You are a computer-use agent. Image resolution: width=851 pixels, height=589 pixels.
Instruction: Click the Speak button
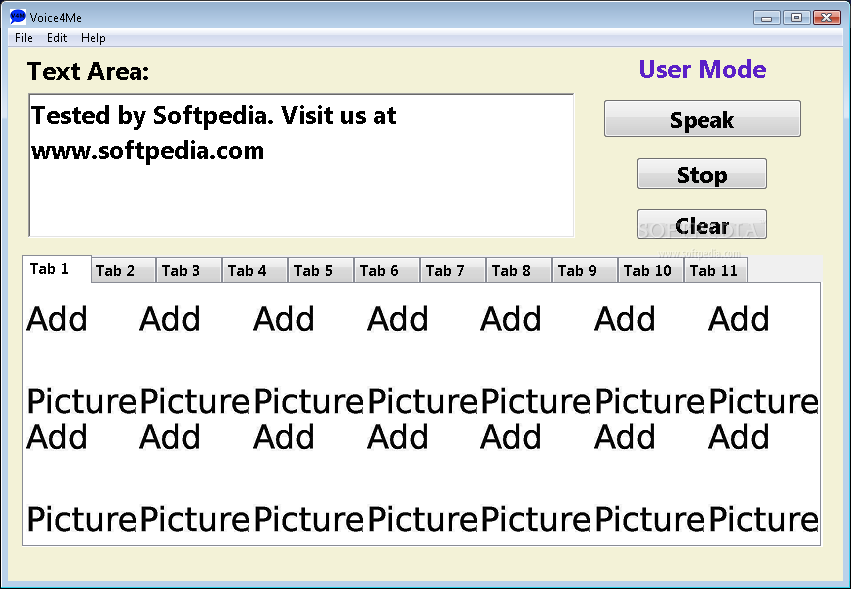click(x=702, y=119)
